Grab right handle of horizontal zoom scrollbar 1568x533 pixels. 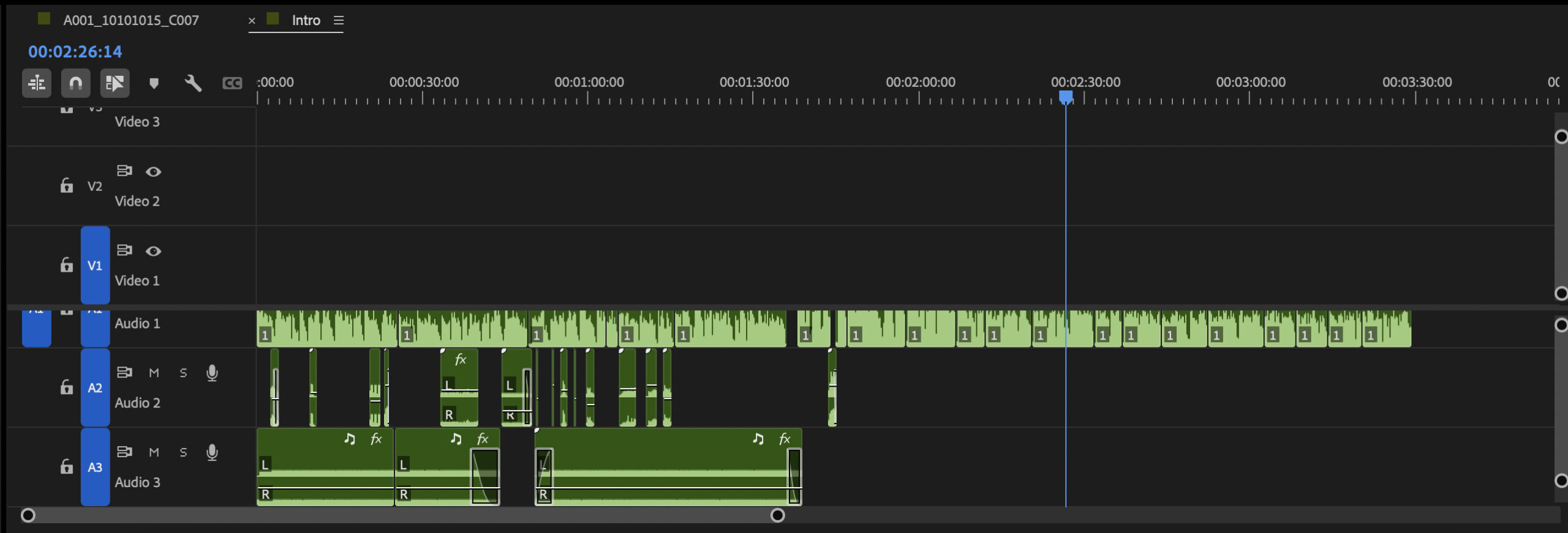point(777,515)
